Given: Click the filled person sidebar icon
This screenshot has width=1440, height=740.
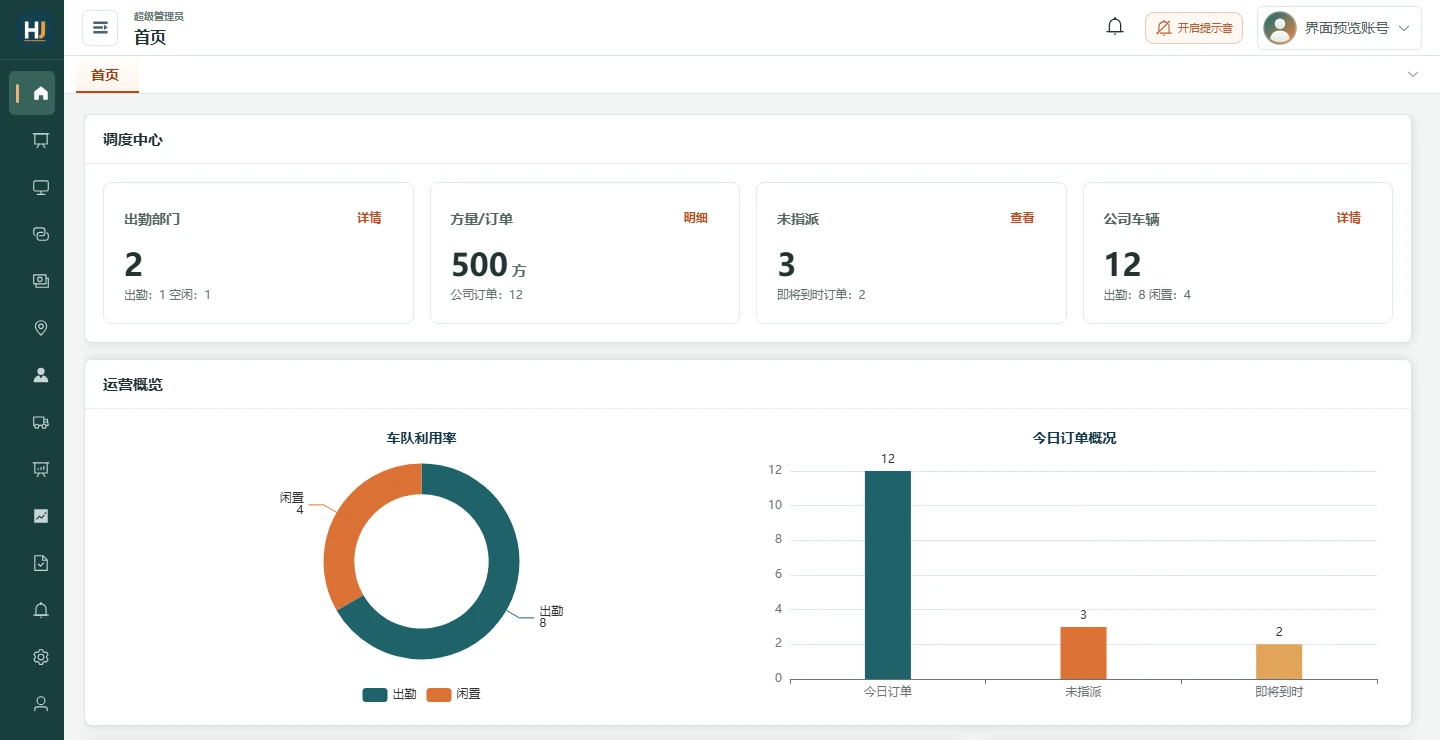Looking at the screenshot, I should [x=41, y=375].
